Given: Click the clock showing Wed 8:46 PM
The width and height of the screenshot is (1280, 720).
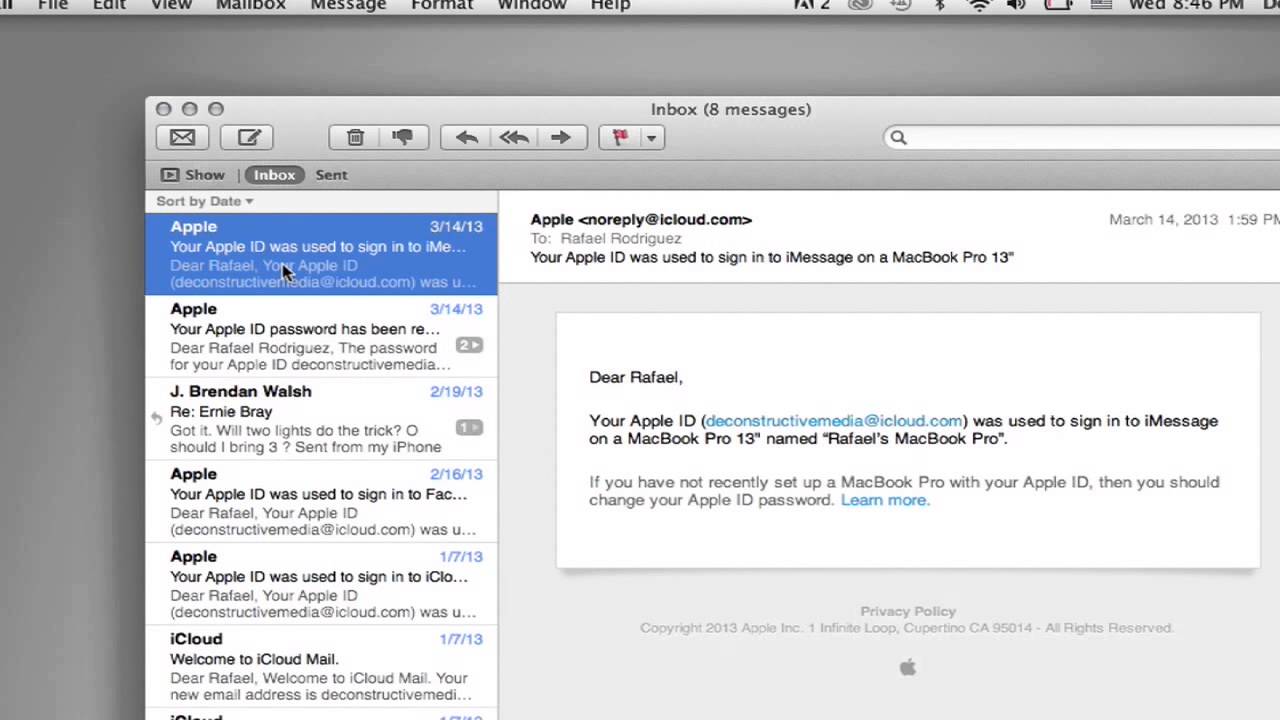Looking at the screenshot, I should pyautogui.click(x=1186, y=5).
